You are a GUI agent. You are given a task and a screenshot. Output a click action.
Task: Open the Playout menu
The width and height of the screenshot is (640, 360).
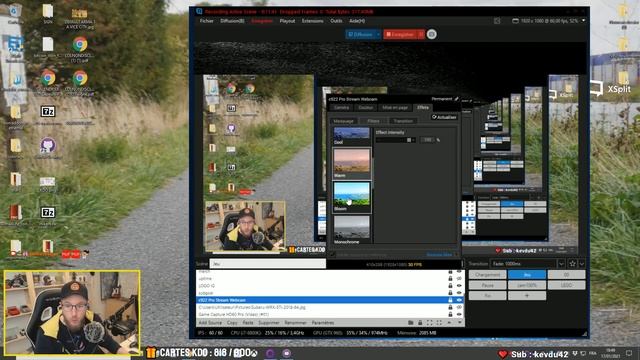287,21
